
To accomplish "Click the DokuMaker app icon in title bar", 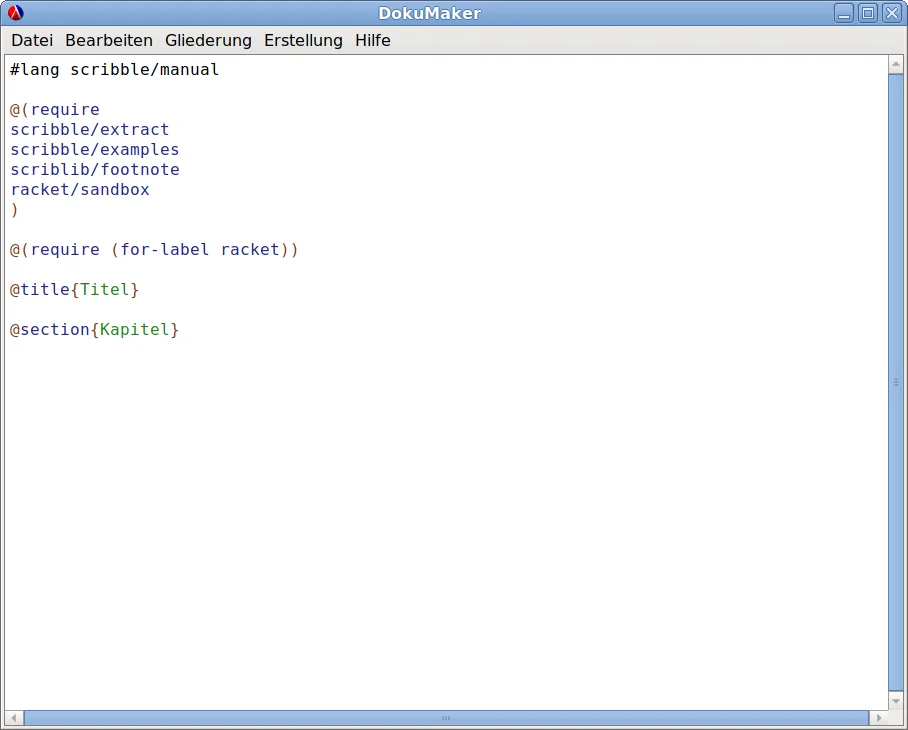I will (16, 12).
